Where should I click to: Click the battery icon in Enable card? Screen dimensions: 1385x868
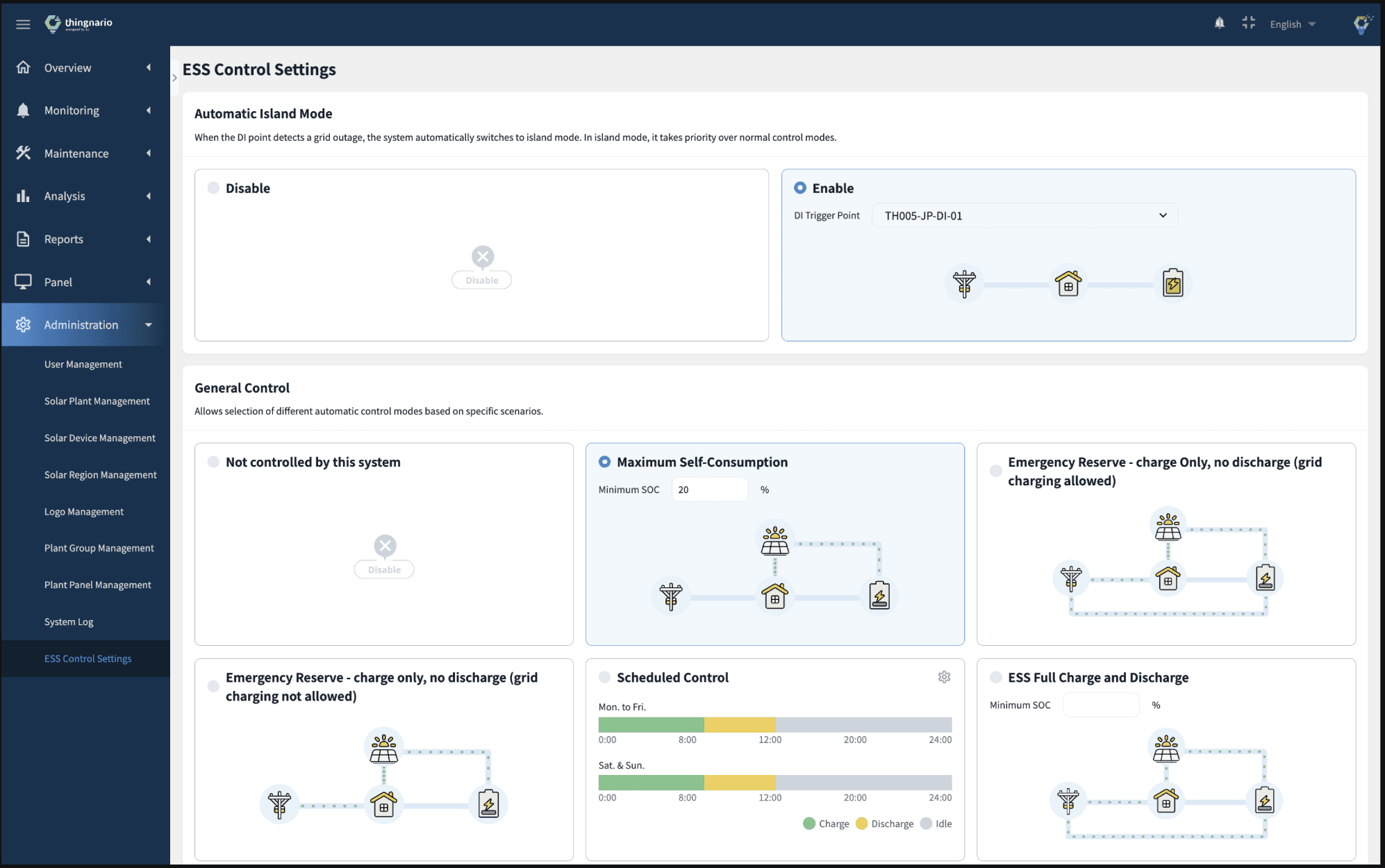(1172, 283)
